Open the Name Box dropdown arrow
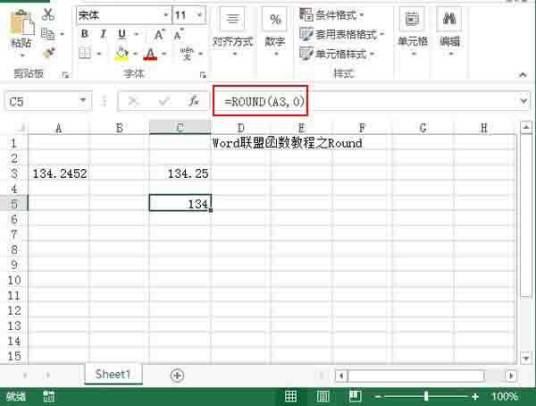 [83, 101]
